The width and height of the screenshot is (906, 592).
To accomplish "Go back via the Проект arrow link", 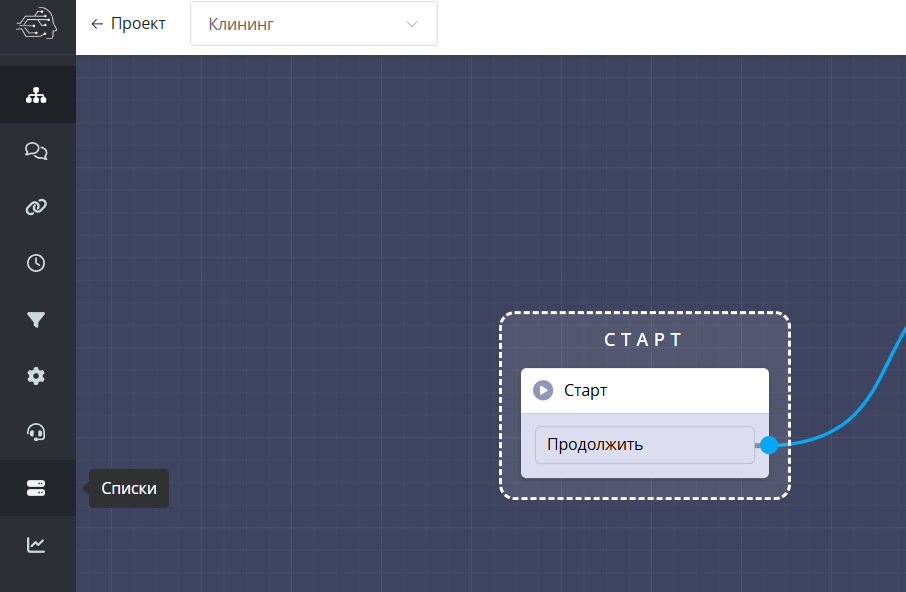I will point(128,24).
